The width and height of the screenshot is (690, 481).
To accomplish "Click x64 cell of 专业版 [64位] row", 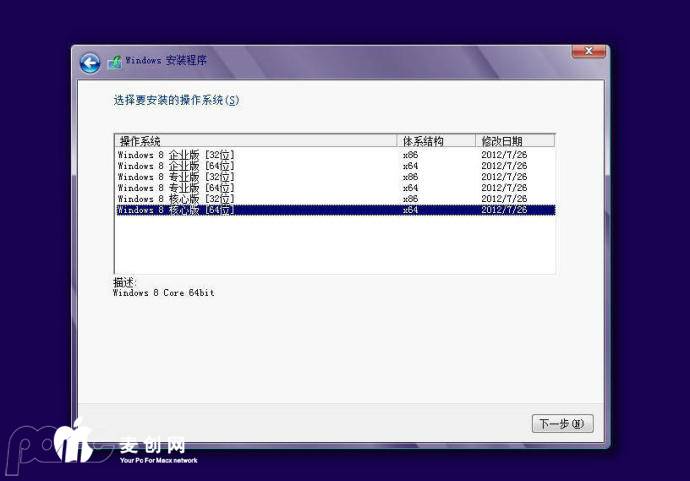I will click(x=410, y=188).
